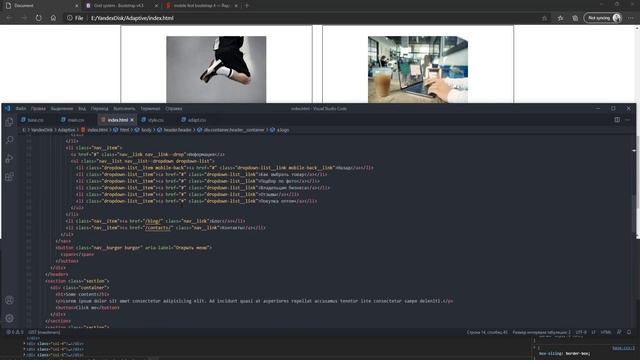Open the Файл menu in VS Code
The image size is (640, 360).
coord(21,109)
